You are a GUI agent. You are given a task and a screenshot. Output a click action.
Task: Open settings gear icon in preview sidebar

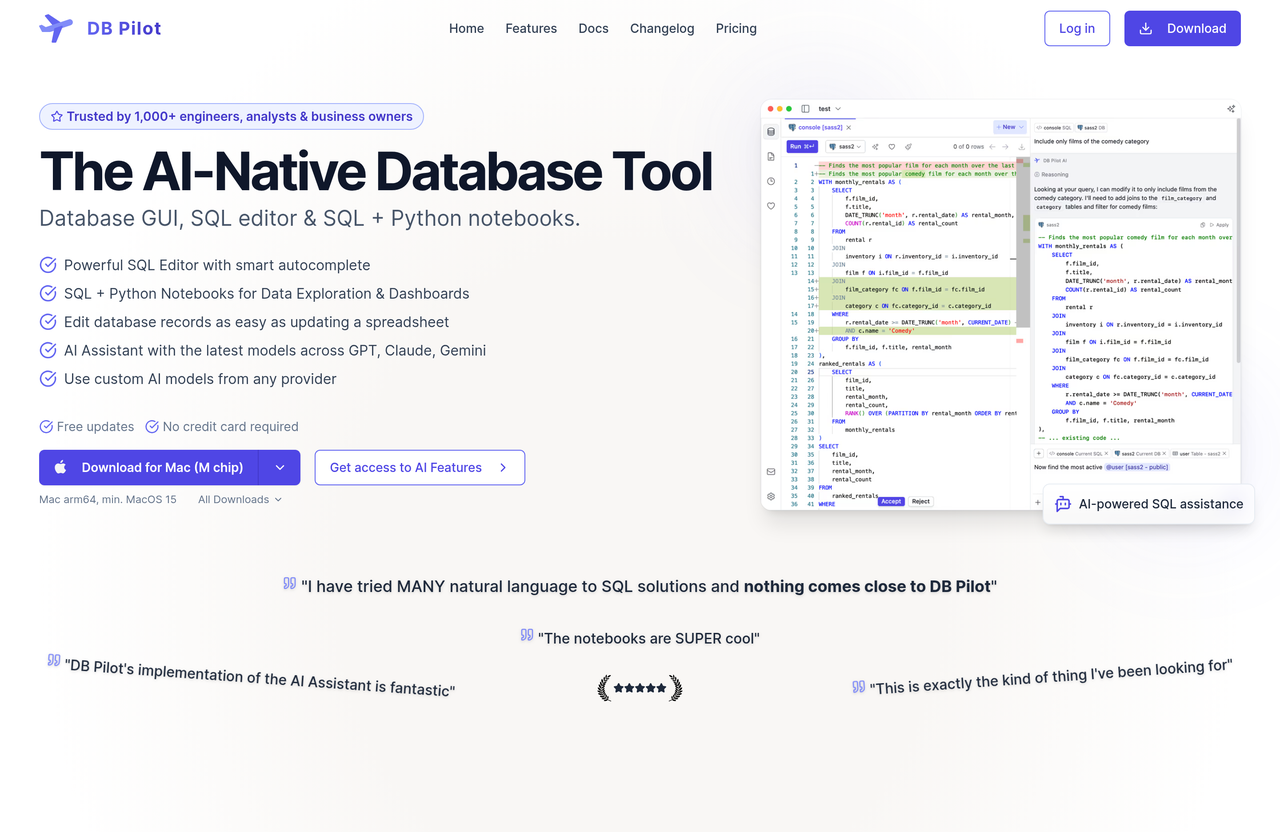point(771,496)
